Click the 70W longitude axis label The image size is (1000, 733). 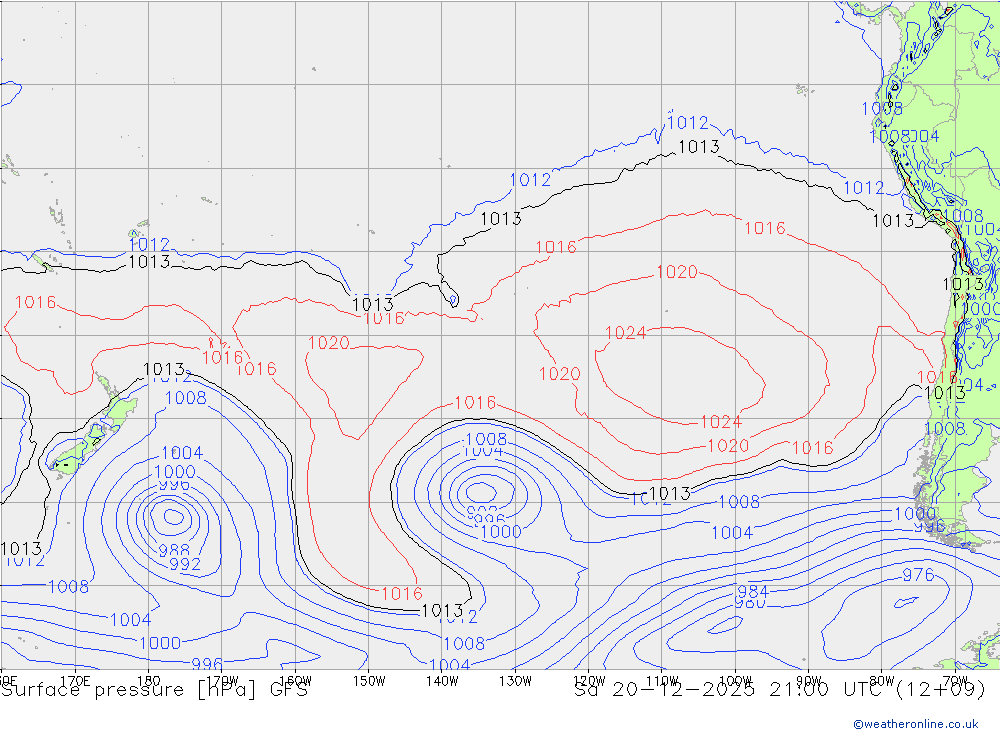coord(955,681)
